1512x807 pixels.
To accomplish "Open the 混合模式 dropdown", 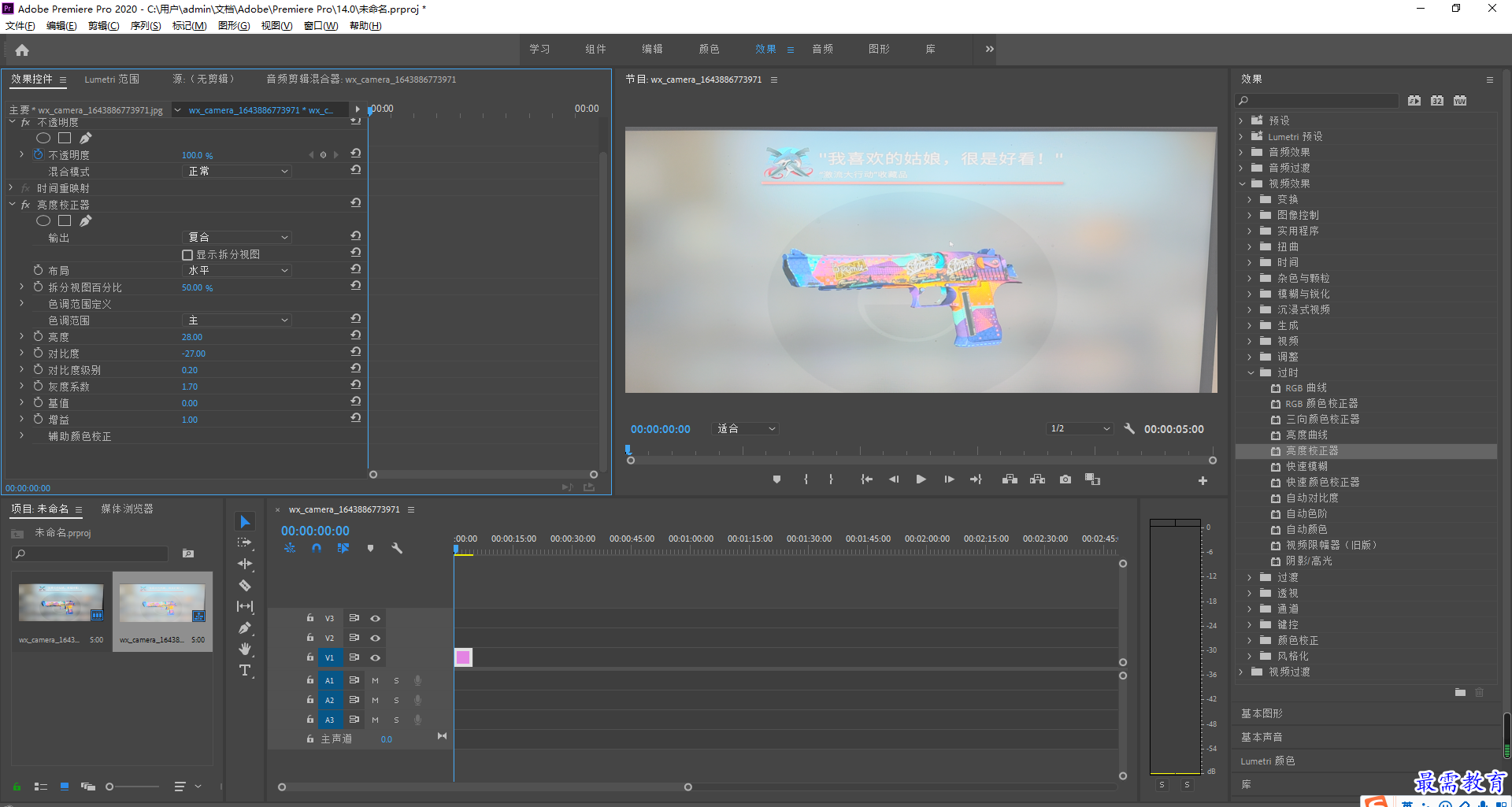I will (x=237, y=171).
